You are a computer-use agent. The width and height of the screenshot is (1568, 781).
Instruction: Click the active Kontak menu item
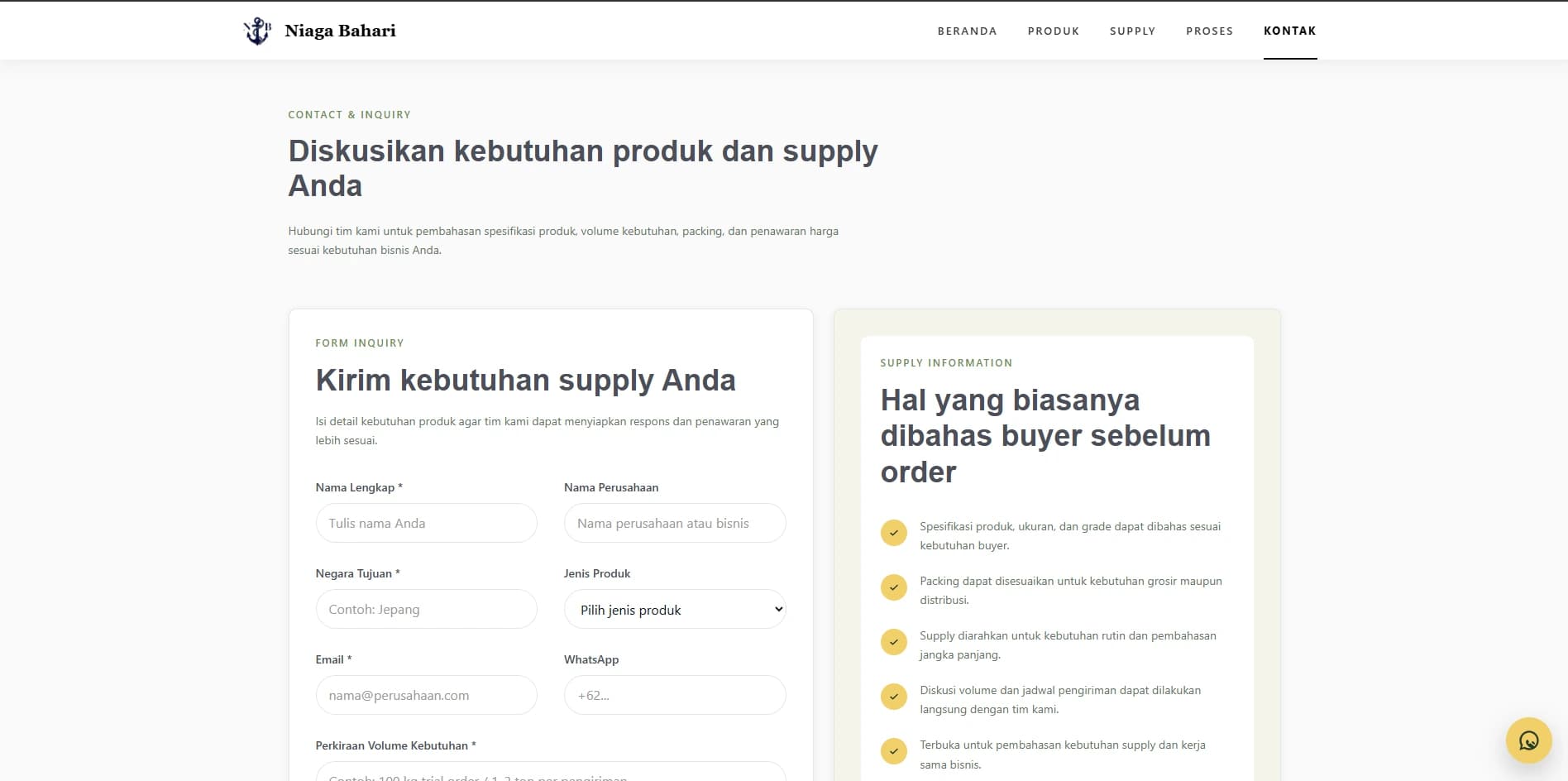[x=1290, y=31]
